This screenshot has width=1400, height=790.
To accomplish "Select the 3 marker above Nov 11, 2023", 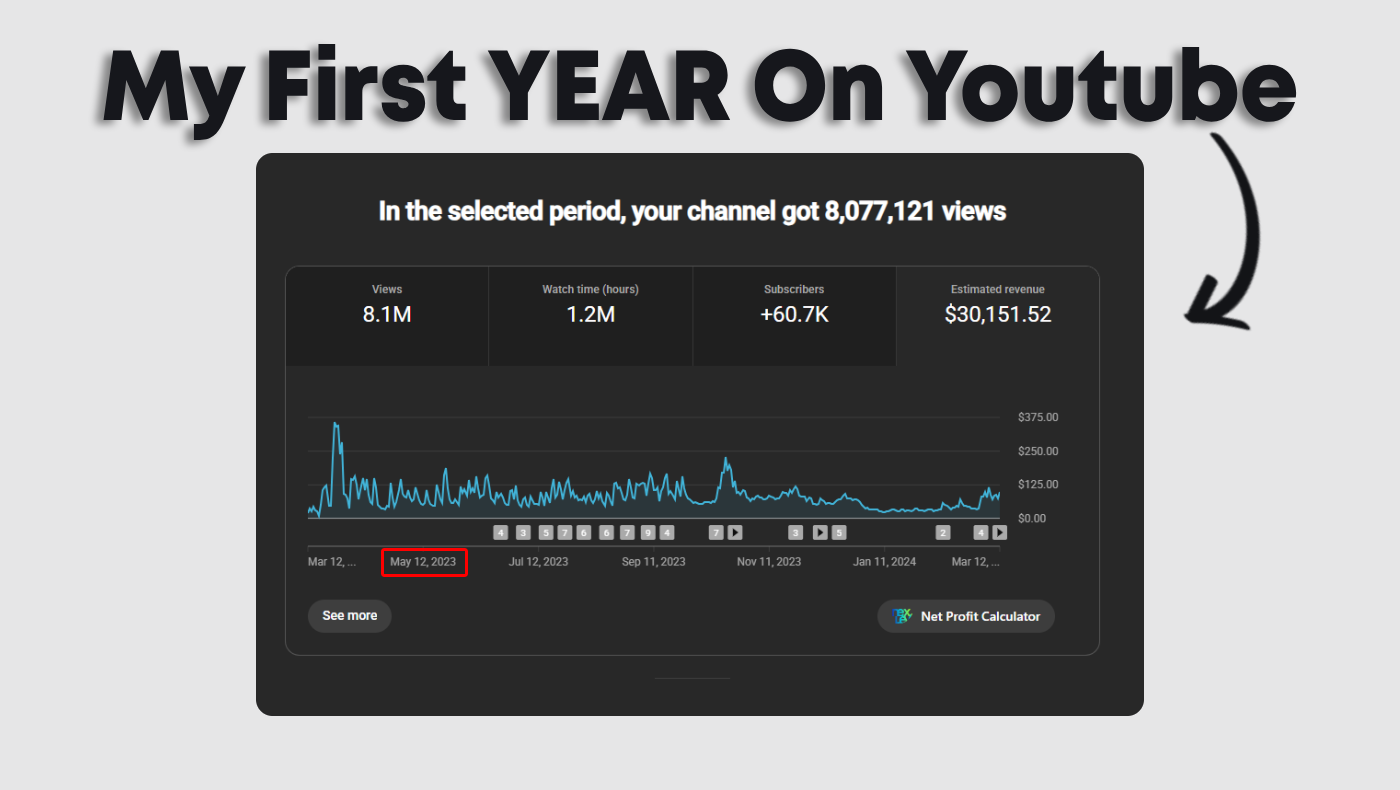I will (x=796, y=533).
